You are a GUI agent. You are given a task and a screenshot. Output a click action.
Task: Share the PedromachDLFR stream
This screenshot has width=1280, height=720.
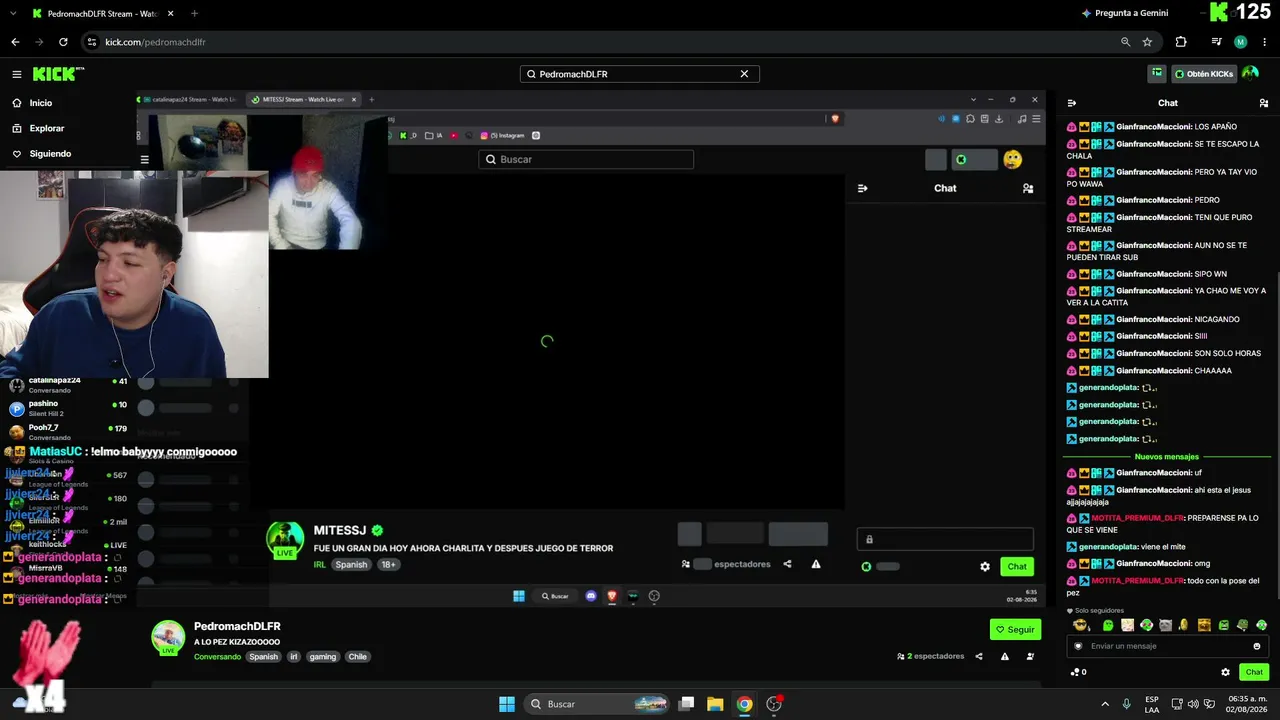979,657
